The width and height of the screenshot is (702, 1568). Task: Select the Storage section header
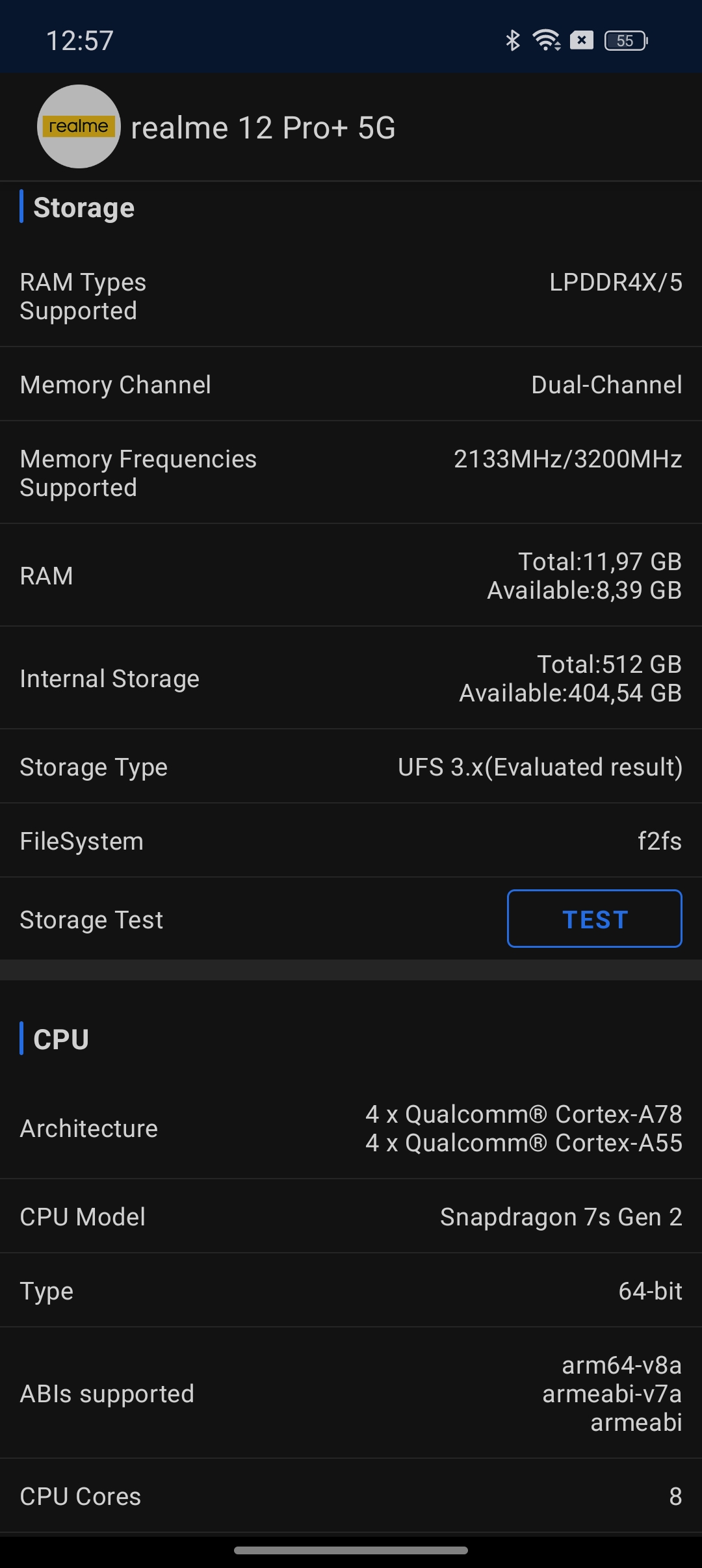(84, 208)
